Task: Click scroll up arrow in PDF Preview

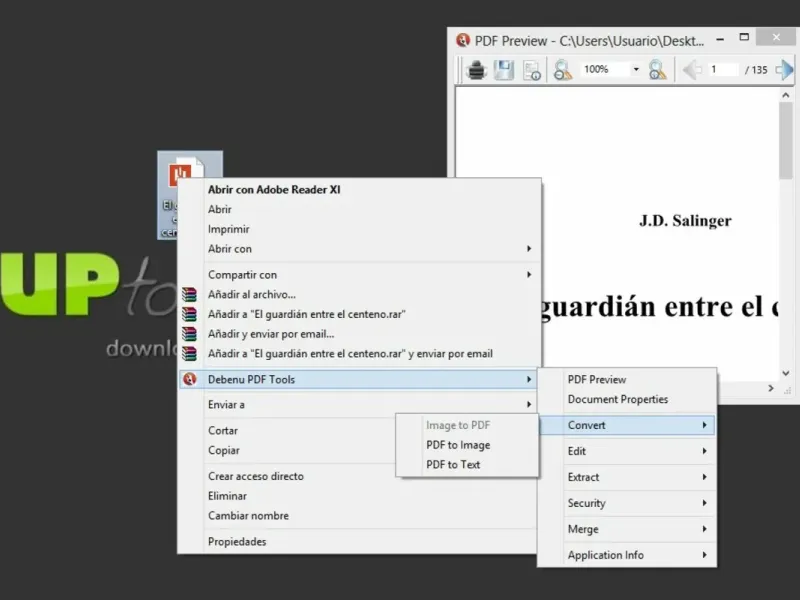Action: [785, 95]
